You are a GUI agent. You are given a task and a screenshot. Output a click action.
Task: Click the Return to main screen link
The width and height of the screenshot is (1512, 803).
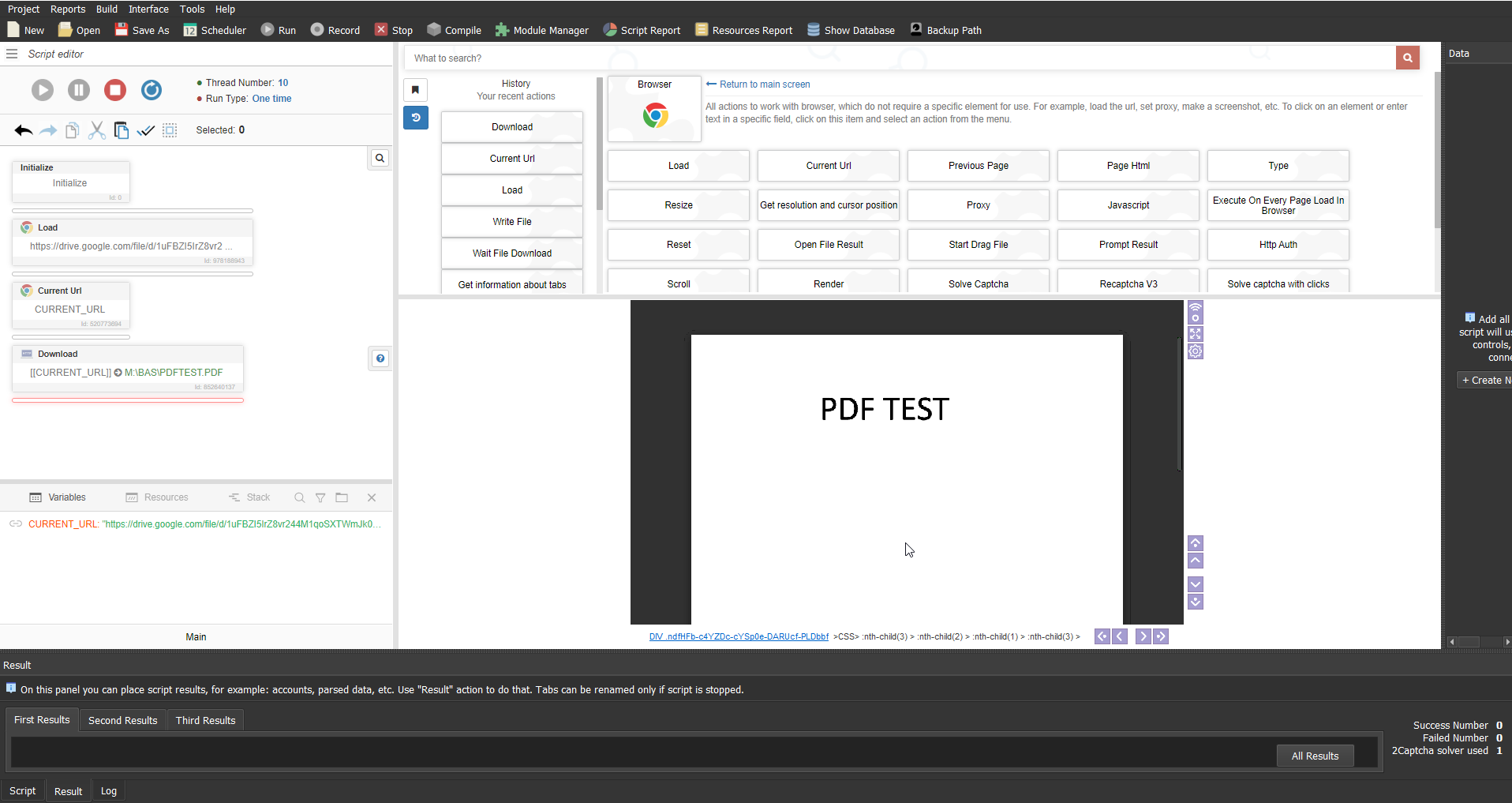[x=757, y=84]
